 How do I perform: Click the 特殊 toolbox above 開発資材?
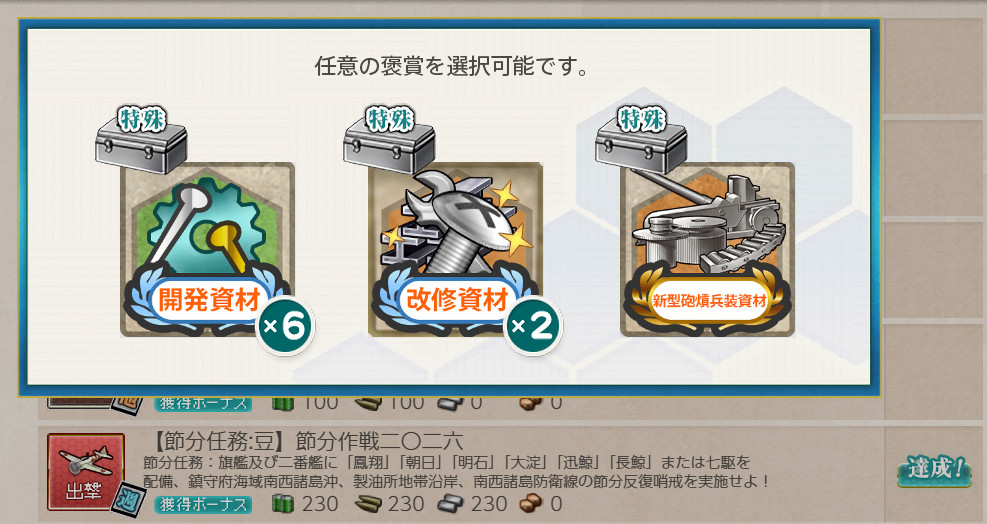pyautogui.click(x=141, y=140)
